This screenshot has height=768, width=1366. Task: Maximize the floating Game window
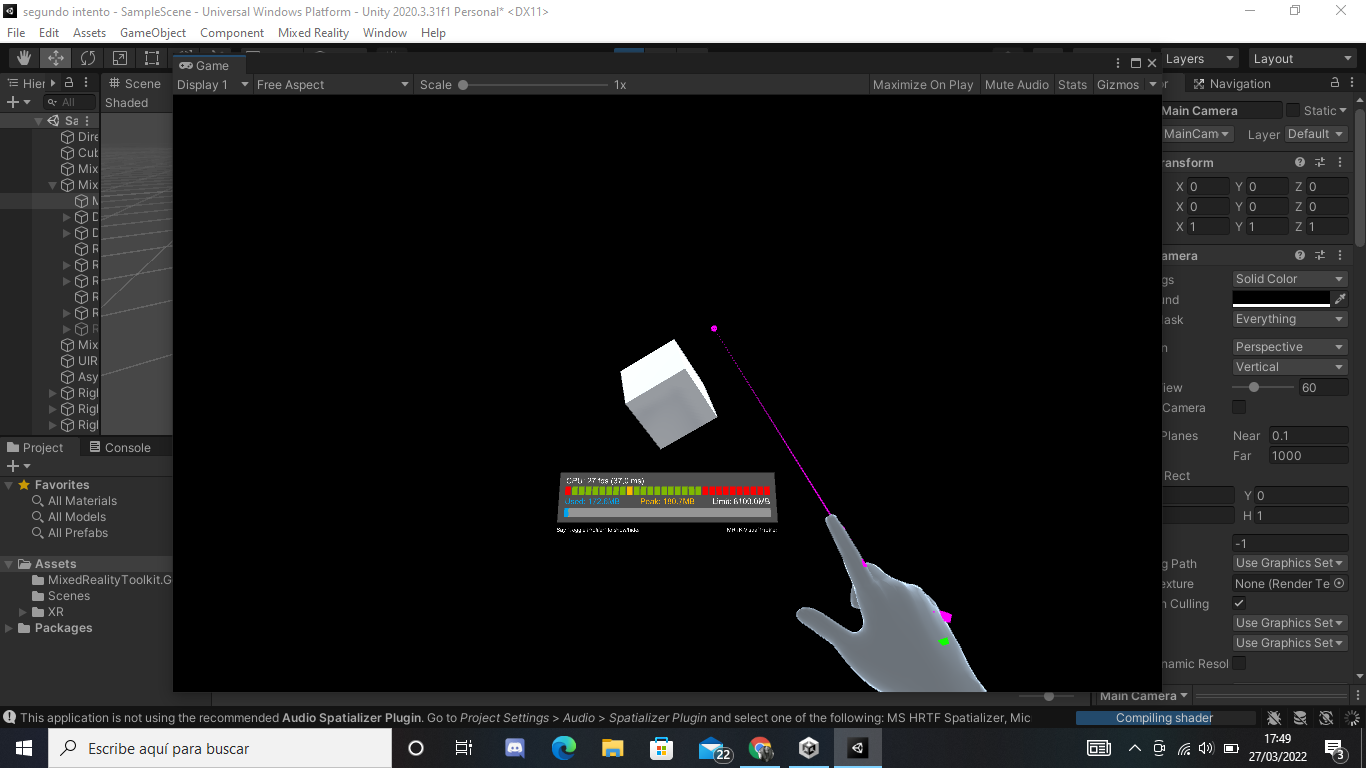(x=1136, y=63)
